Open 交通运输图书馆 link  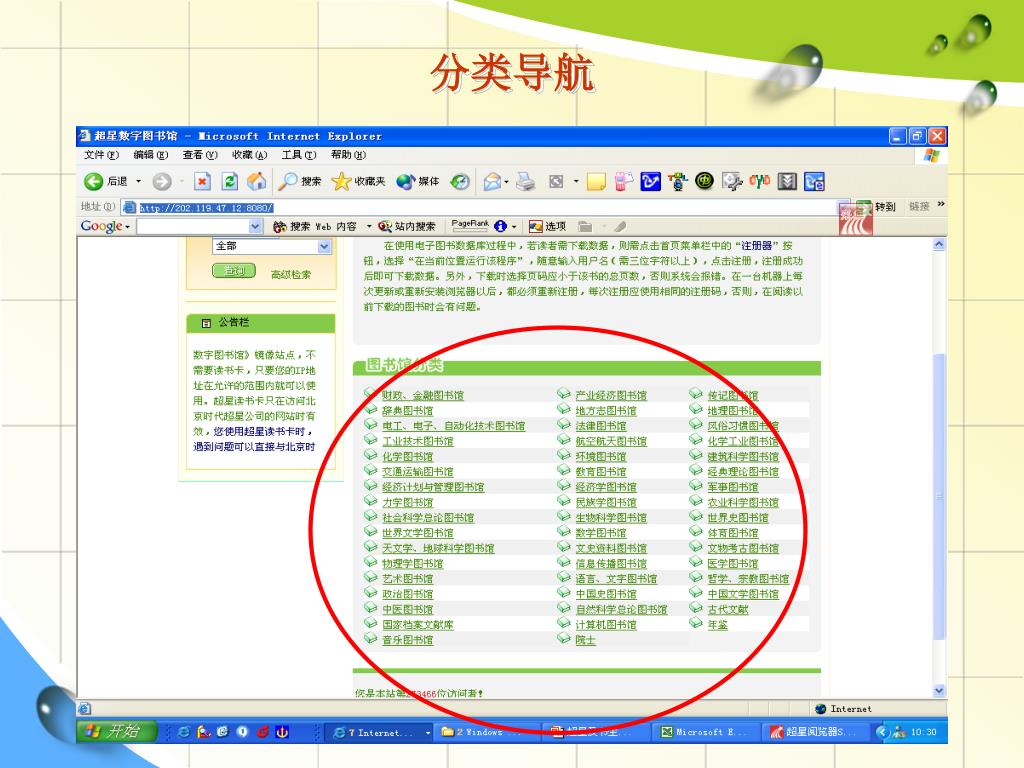click(x=417, y=472)
